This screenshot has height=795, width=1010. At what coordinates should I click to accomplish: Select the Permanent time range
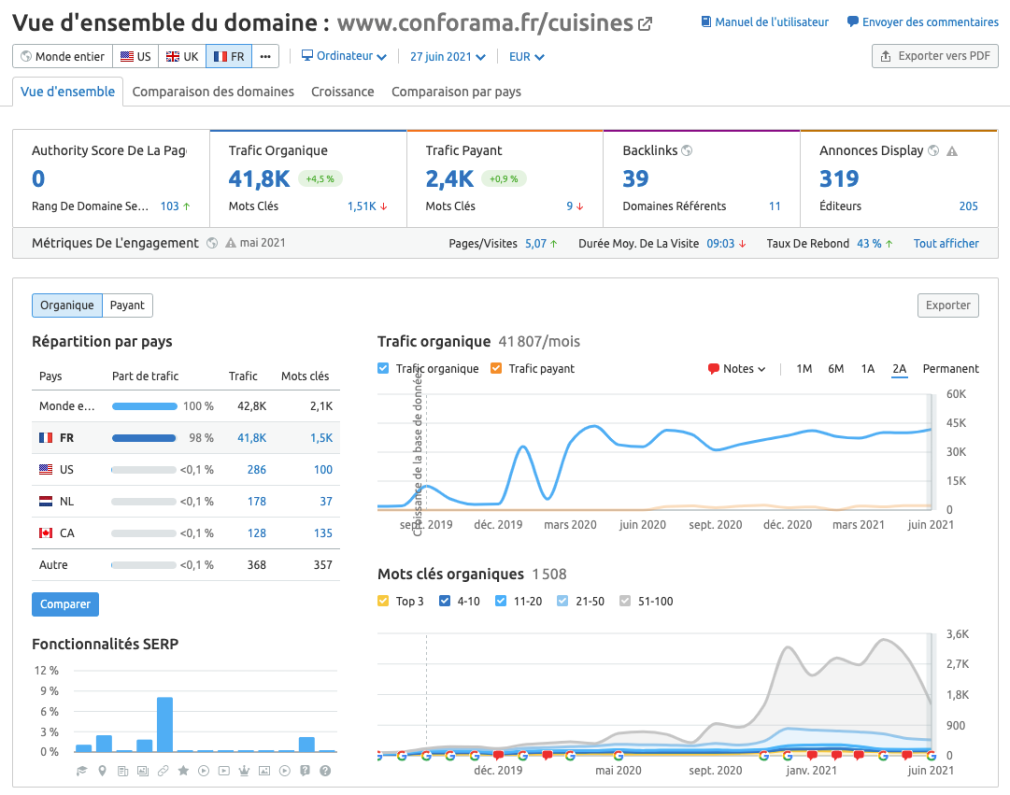pos(951,369)
